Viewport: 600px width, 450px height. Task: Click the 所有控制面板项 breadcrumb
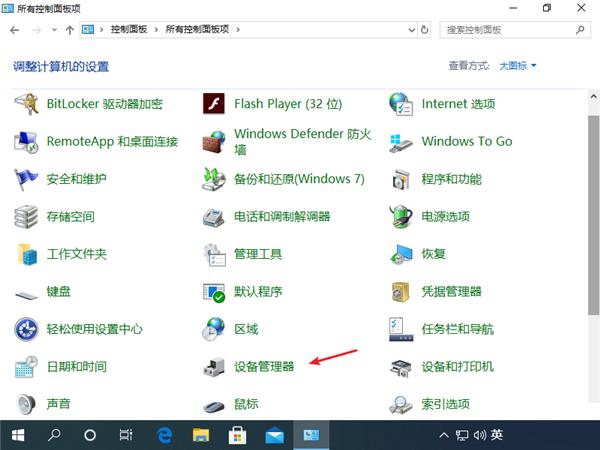pos(197,29)
